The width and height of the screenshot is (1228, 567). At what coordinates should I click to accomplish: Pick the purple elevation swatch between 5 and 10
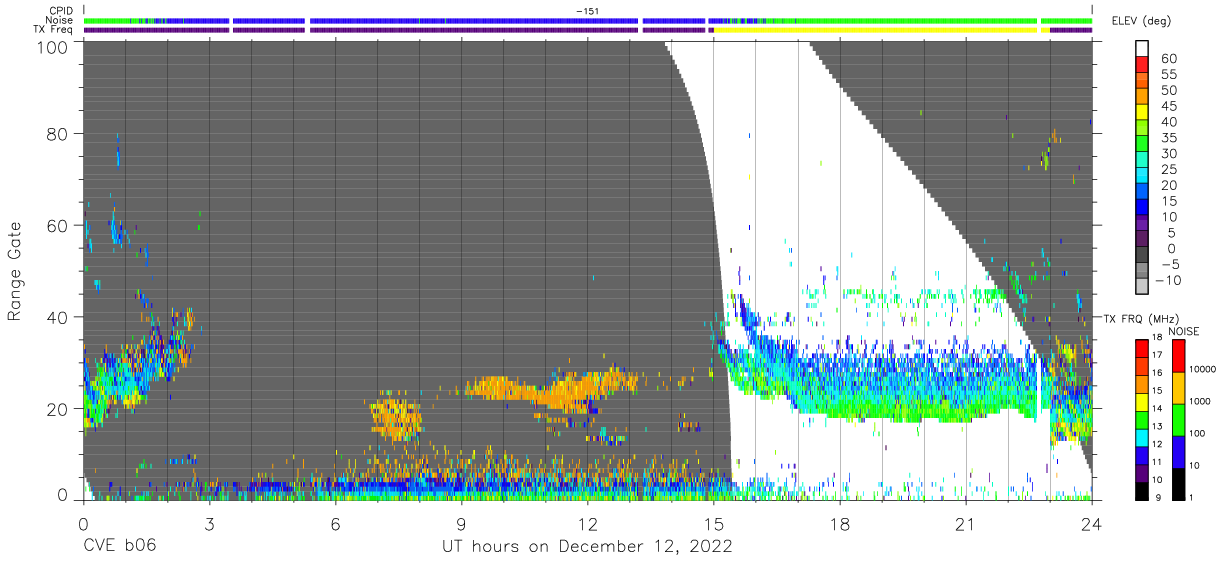[x=1142, y=223]
